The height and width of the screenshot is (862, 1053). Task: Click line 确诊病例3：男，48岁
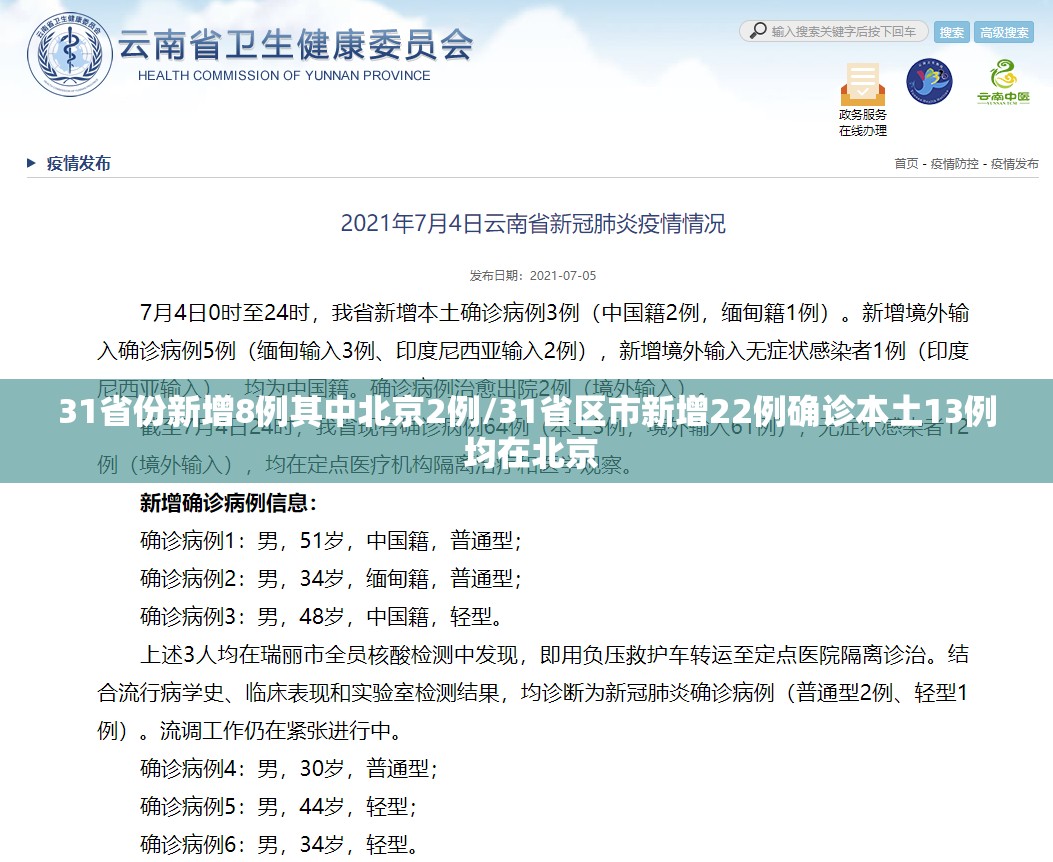tap(322, 616)
